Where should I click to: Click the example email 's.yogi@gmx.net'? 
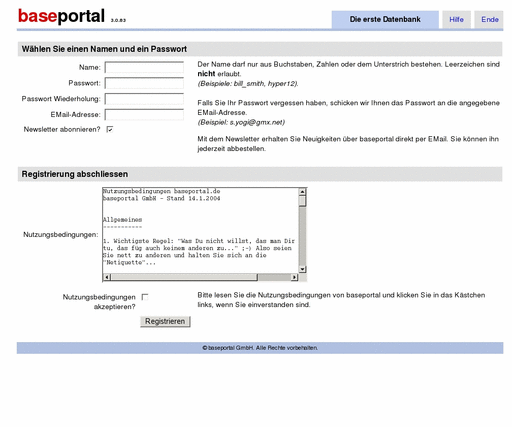[x=256, y=122]
